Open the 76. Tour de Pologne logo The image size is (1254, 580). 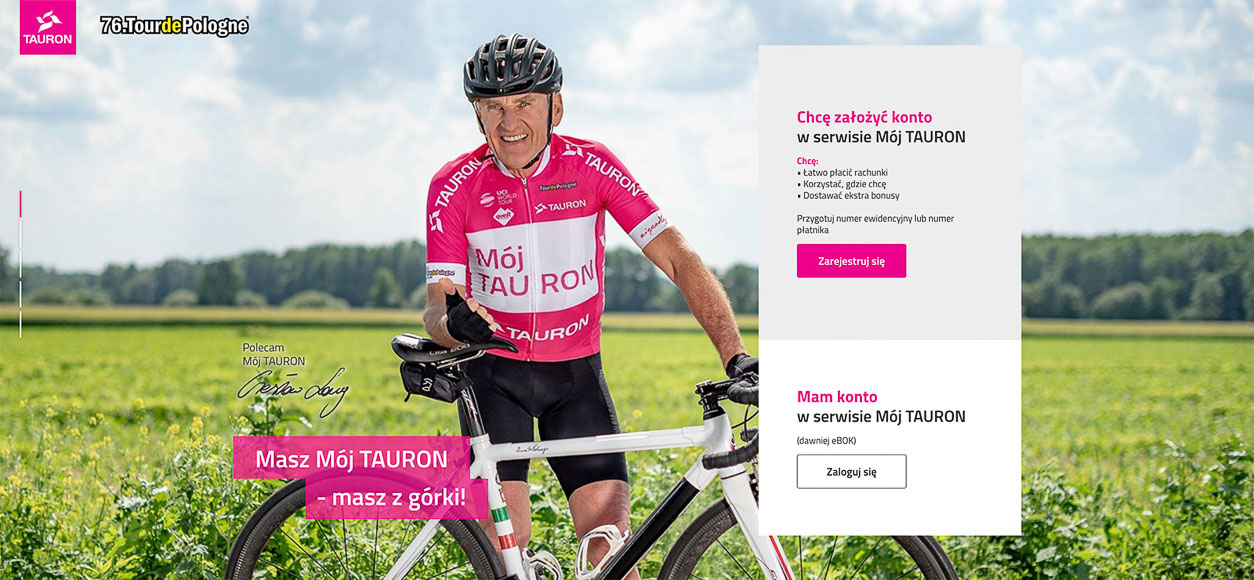tap(174, 26)
